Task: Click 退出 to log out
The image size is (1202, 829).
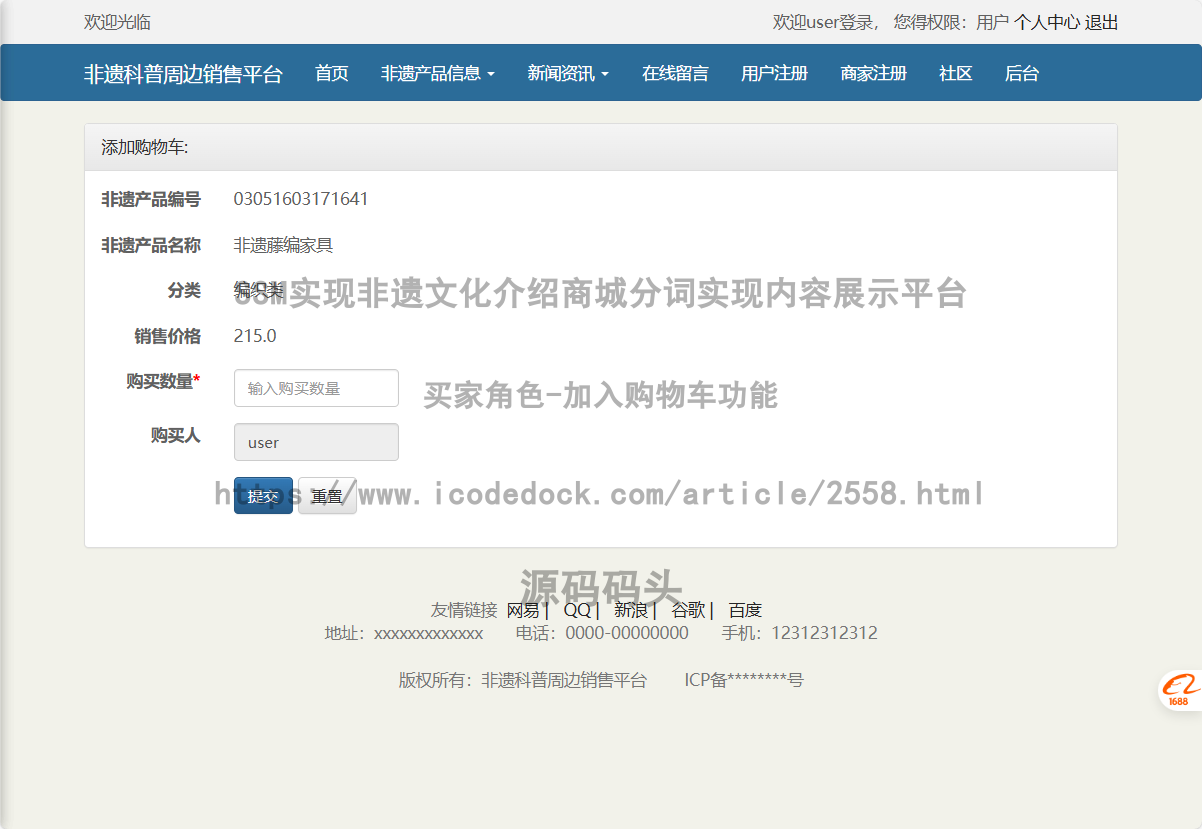Action: pyautogui.click(x=1101, y=22)
